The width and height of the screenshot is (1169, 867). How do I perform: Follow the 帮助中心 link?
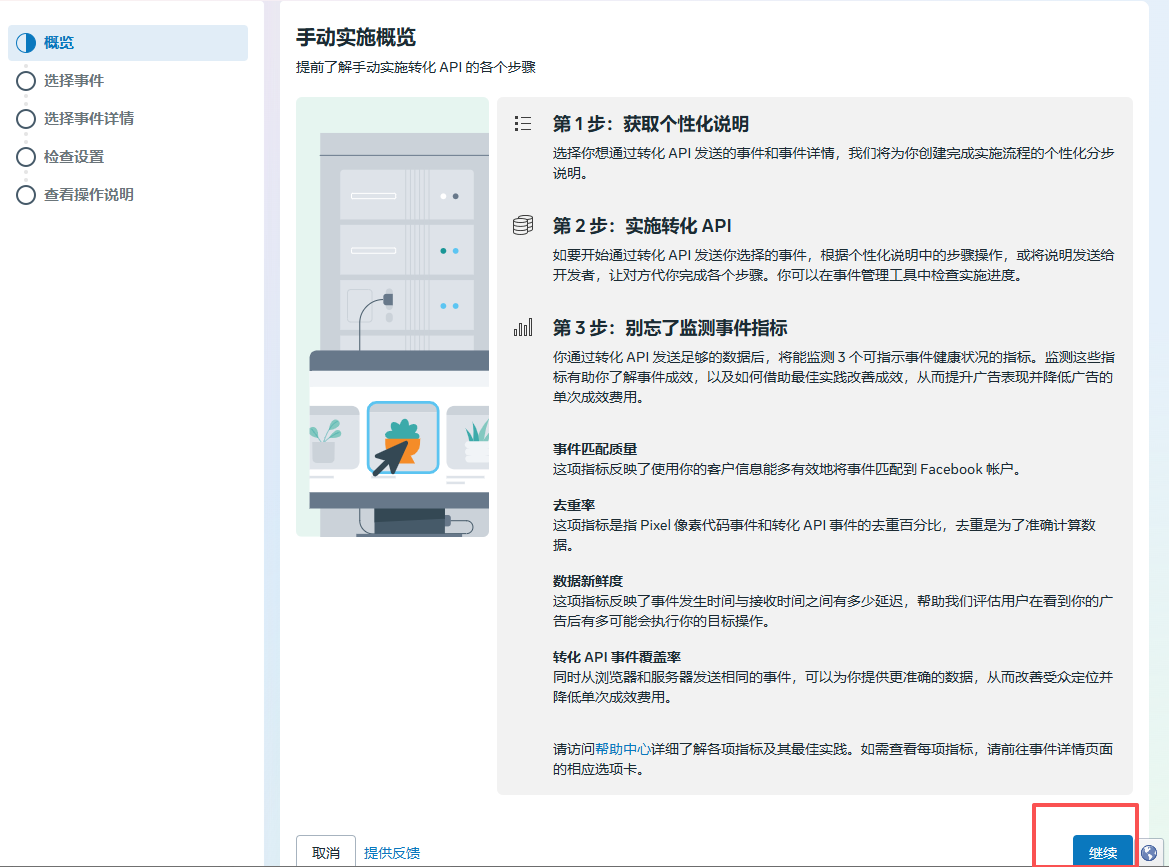(623, 749)
